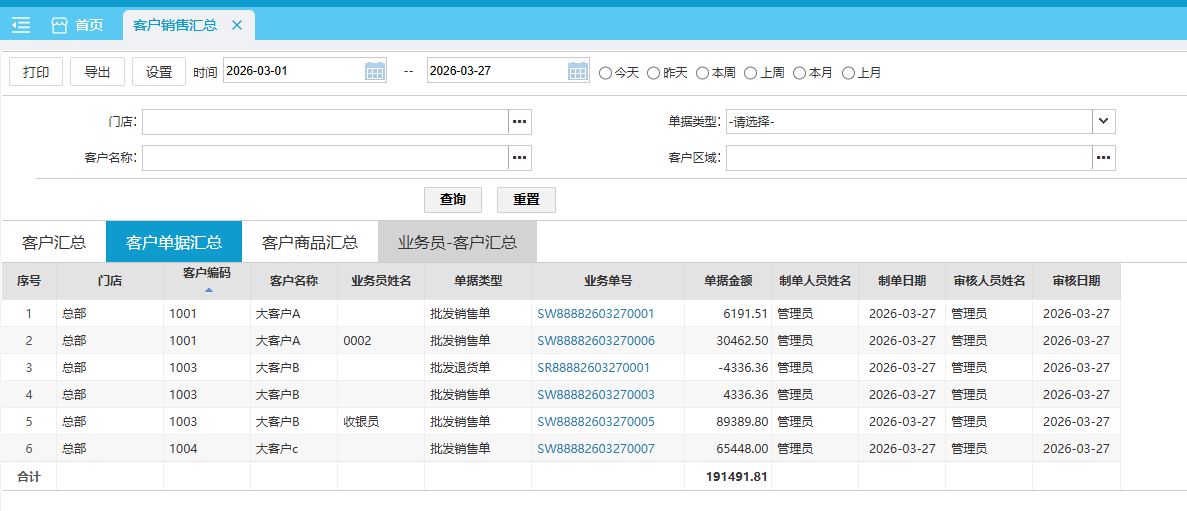Collapse the sidebar menu icon
This screenshot has width=1187, height=511.
pyautogui.click(x=21, y=25)
